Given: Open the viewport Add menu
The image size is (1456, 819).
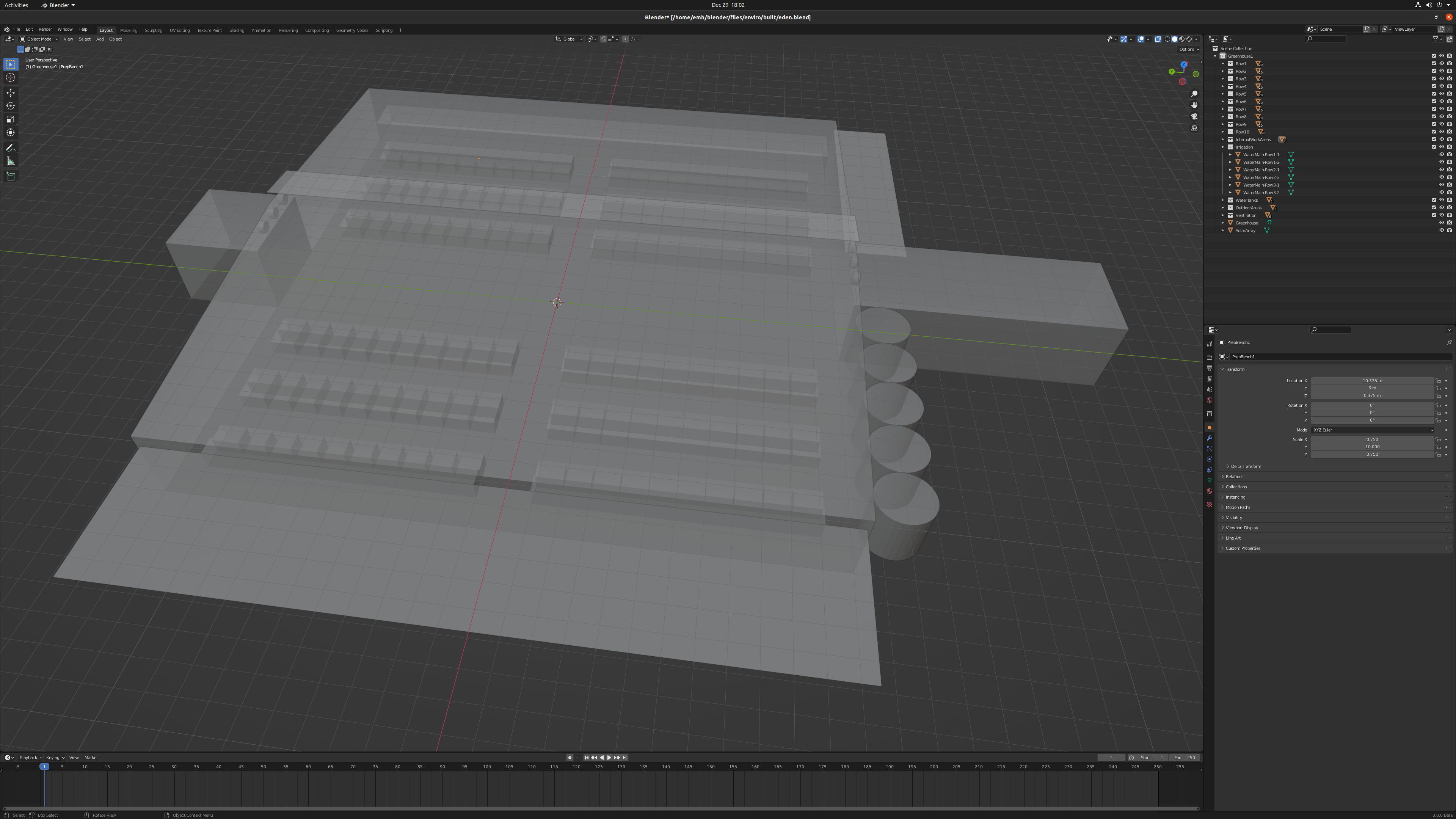Looking at the screenshot, I should coord(99,39).
